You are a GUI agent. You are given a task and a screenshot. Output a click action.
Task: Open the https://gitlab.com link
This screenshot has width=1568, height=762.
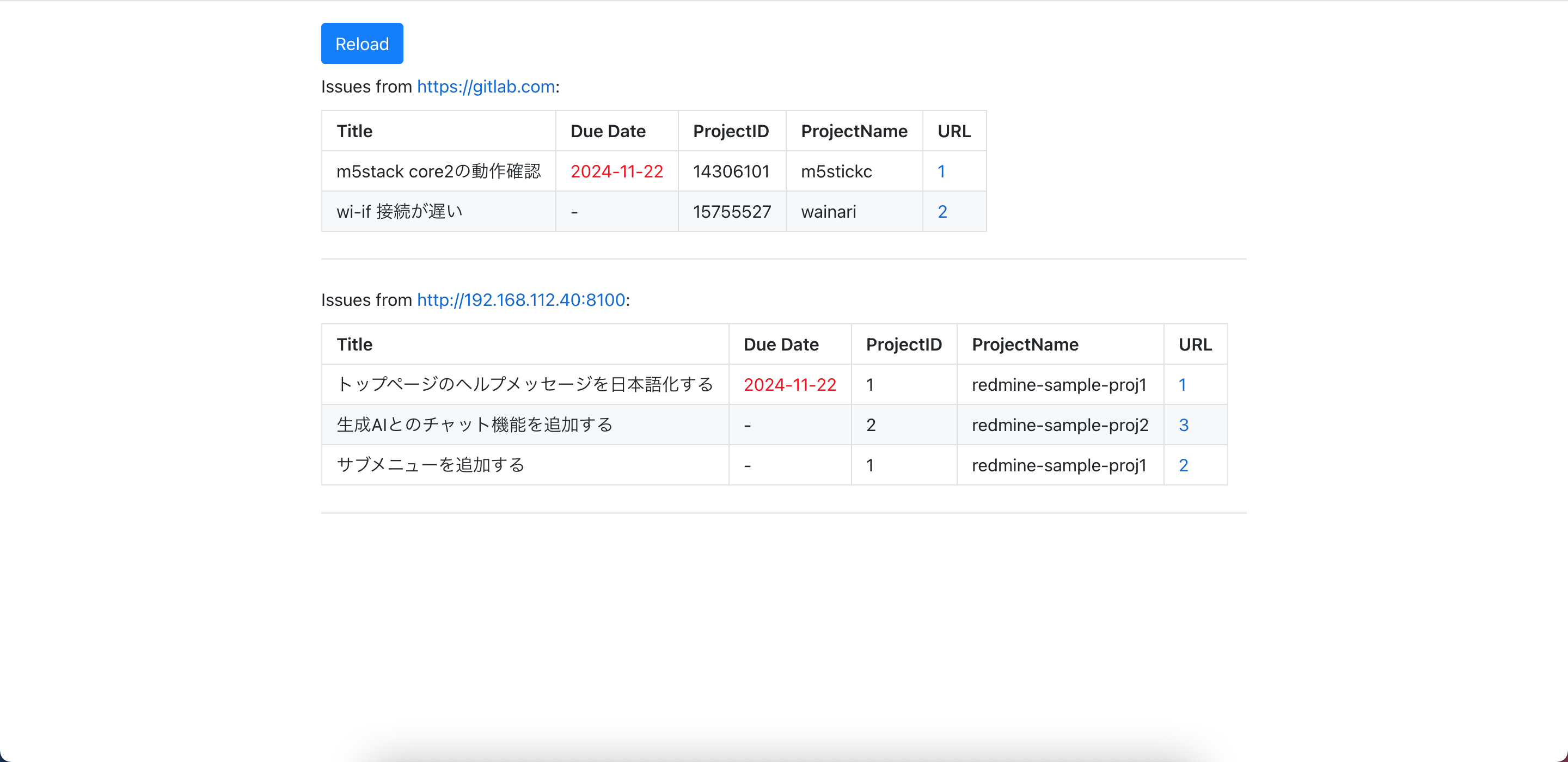click(486, 87)
